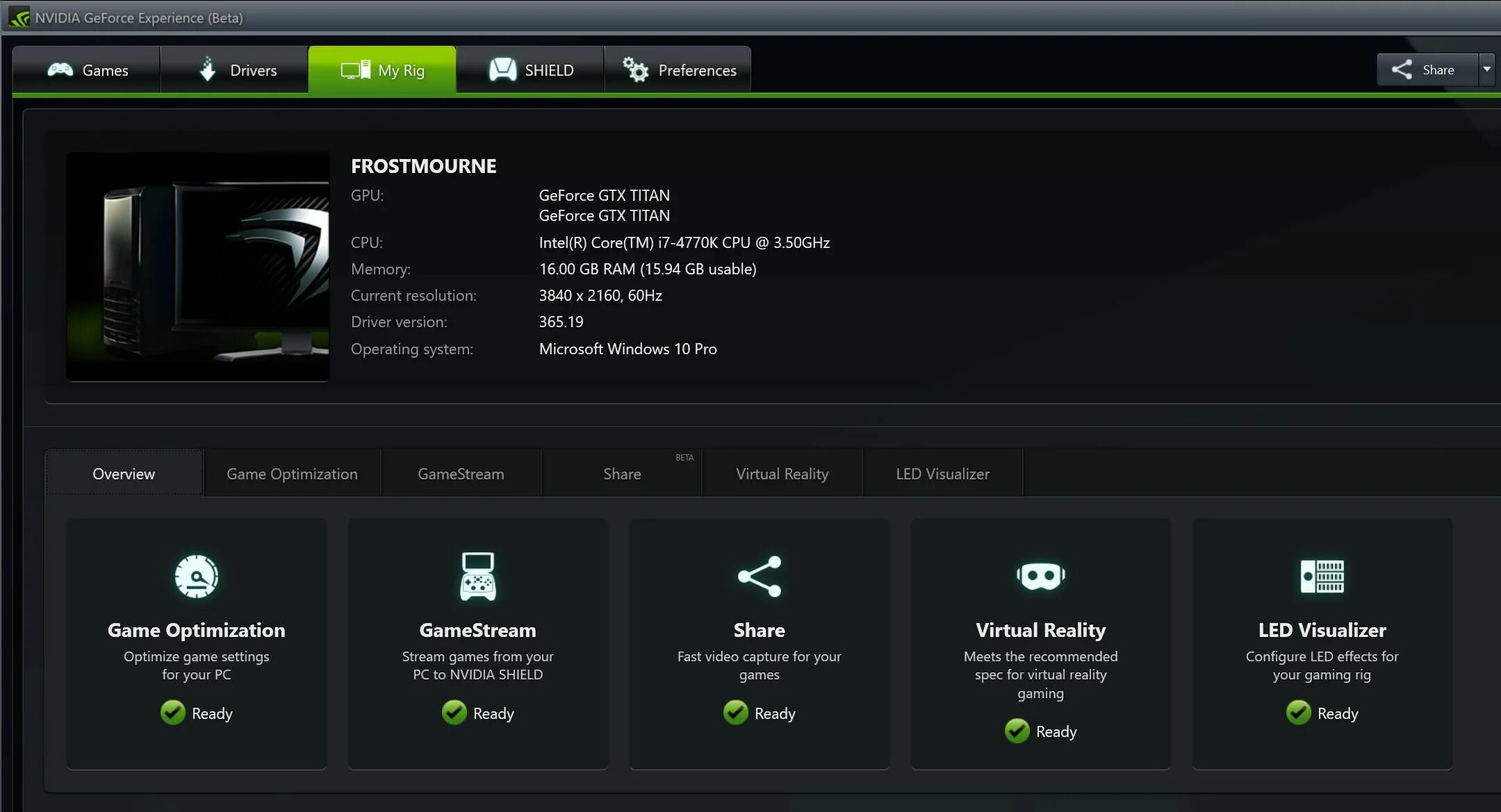
Task: Select the Overview sub-tab
Action: point(124,474)
